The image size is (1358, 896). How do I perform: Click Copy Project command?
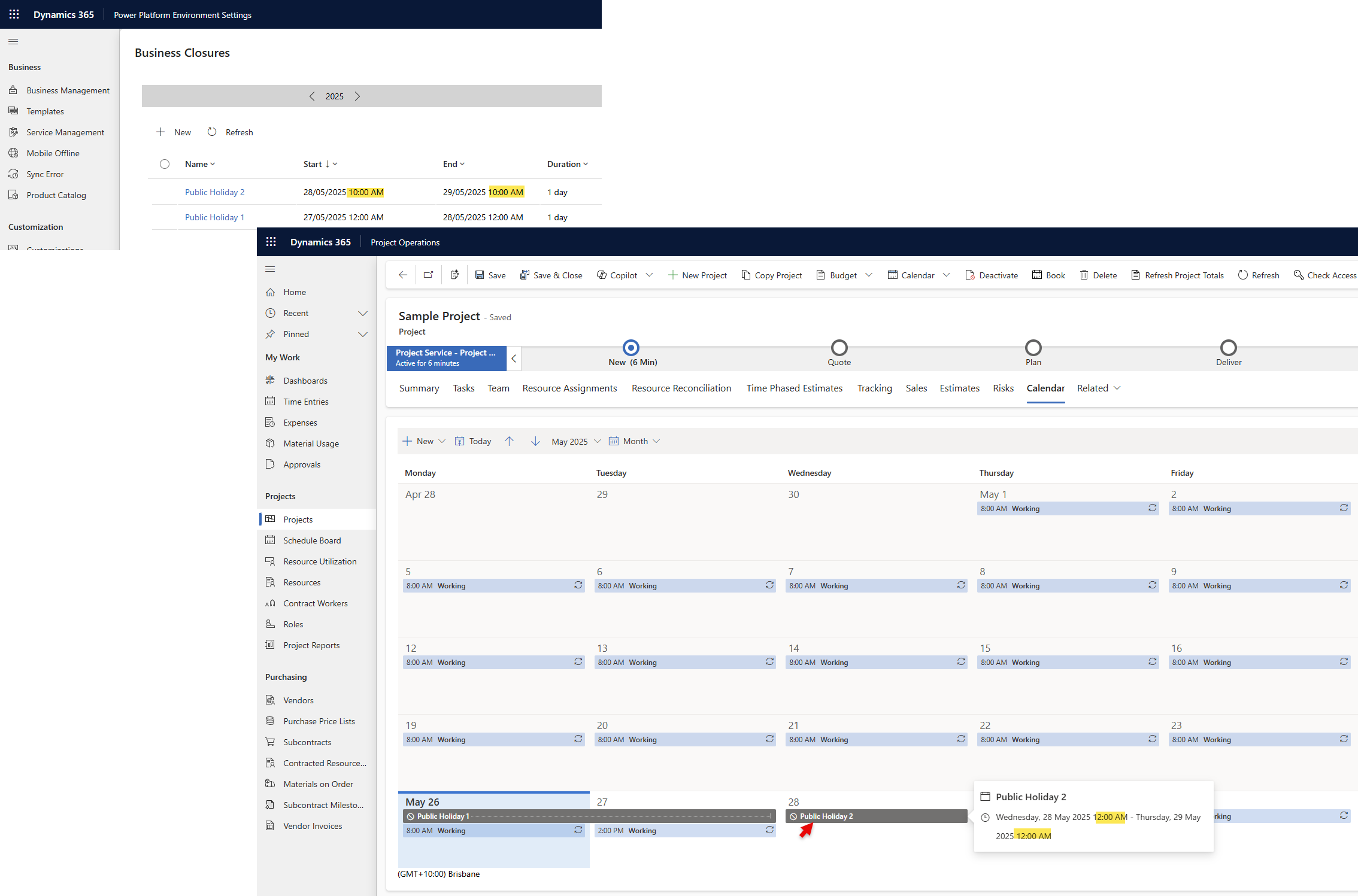(772, 275)
